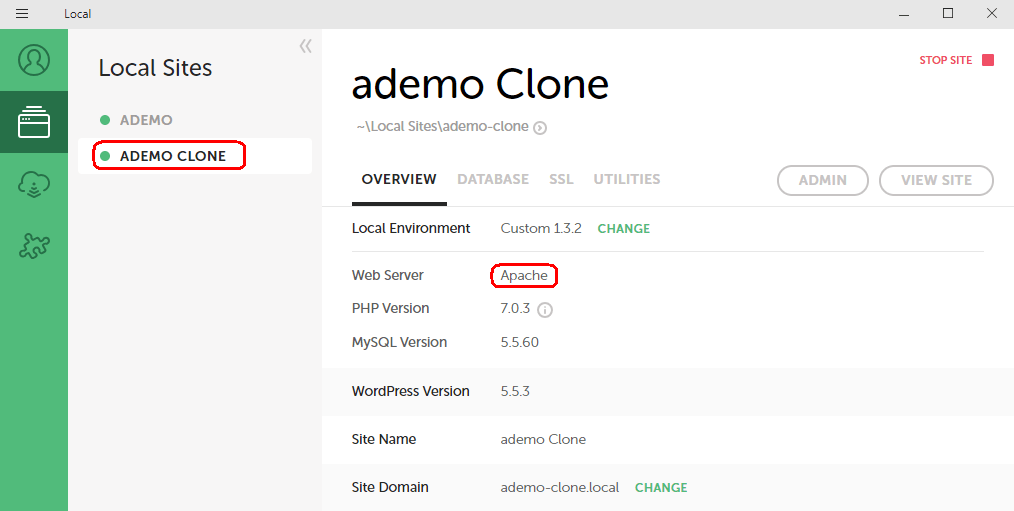Click the PHP version info icon

tap(545, 310)
